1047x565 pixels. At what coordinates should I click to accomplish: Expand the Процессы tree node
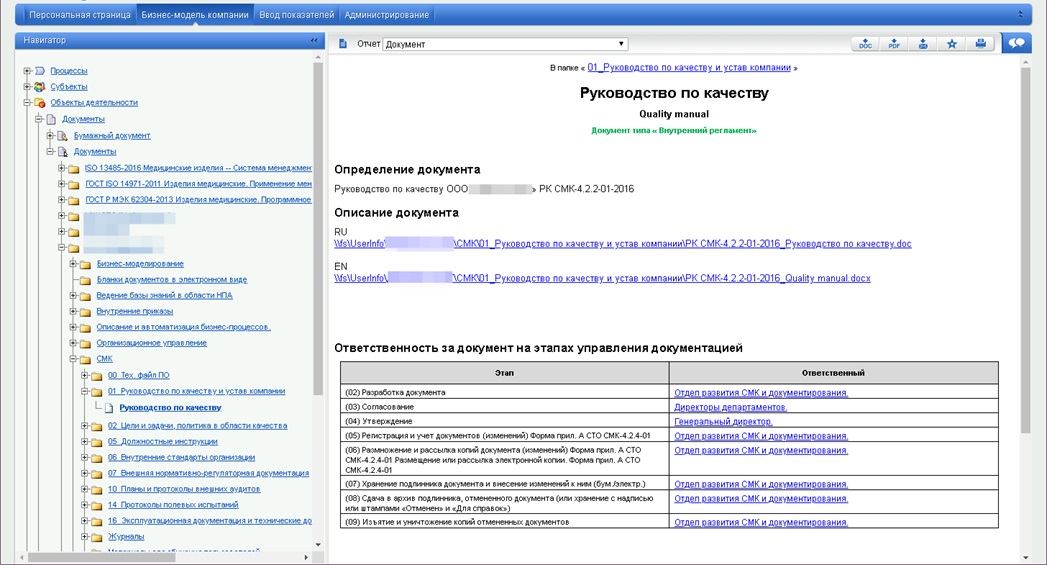26,71
